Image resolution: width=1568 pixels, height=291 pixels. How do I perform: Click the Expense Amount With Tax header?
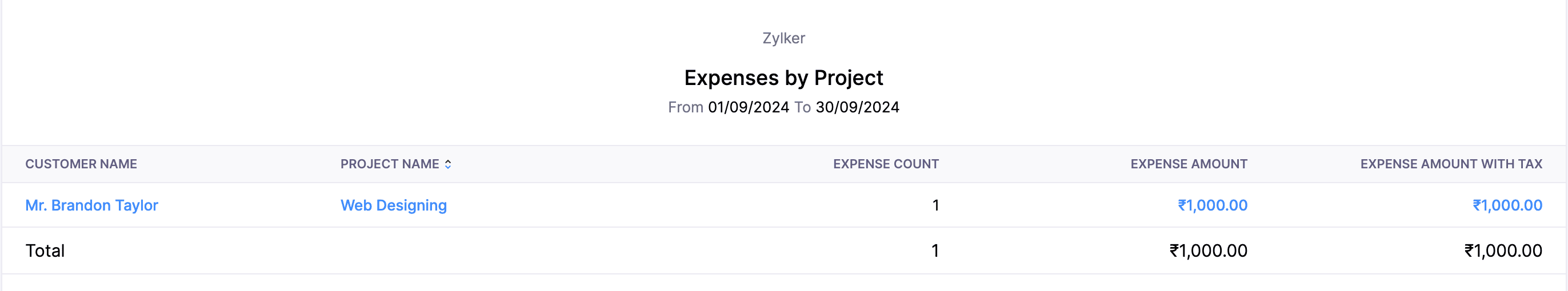(x=1450, y=164)
